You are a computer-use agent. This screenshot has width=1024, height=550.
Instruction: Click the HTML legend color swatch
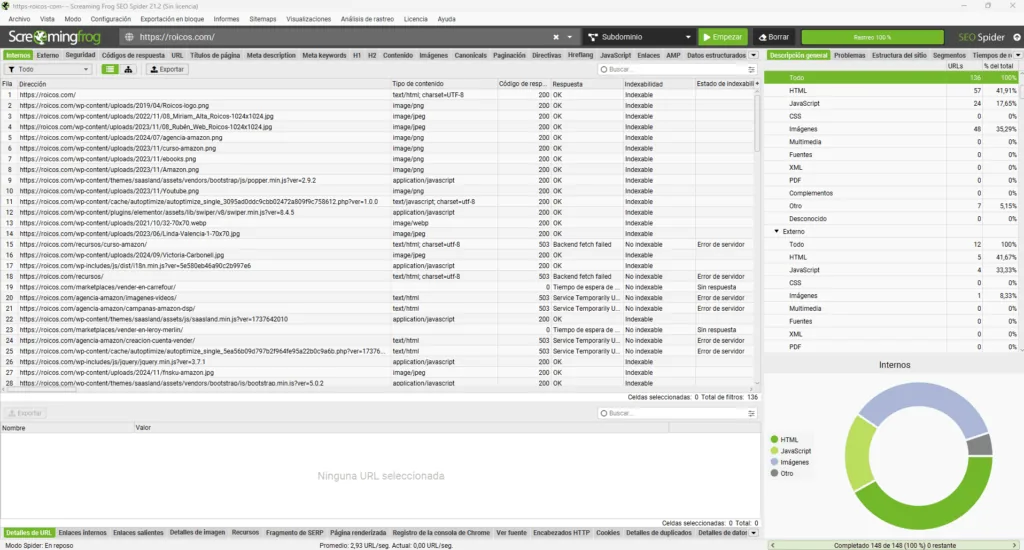click(775, 440)
